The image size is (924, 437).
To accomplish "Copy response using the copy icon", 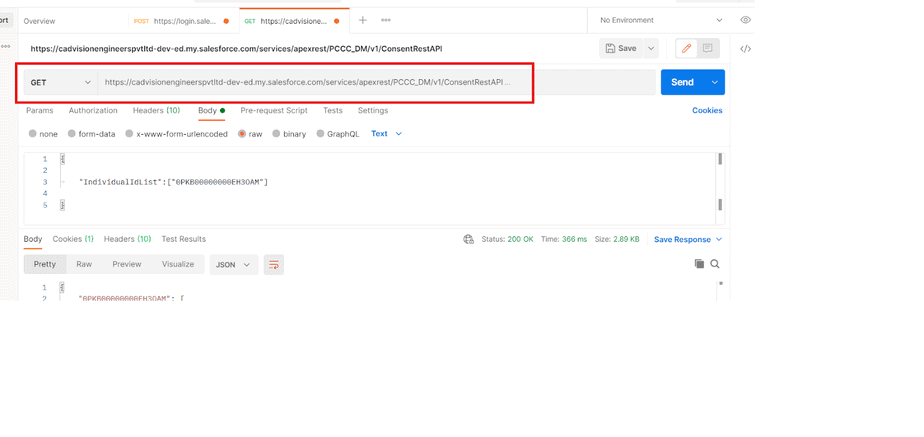I will 699,264.
